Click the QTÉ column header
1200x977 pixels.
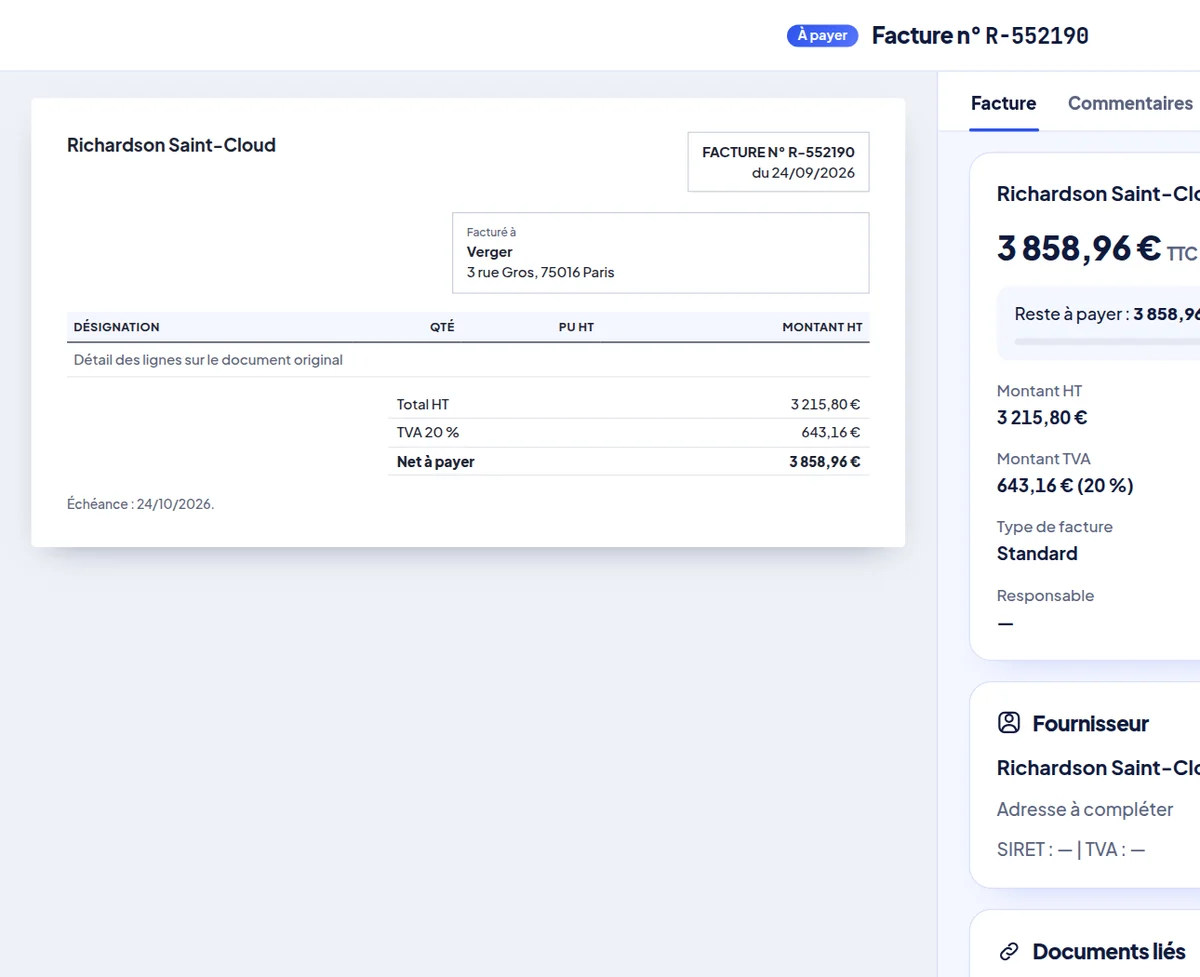(442, 327)
